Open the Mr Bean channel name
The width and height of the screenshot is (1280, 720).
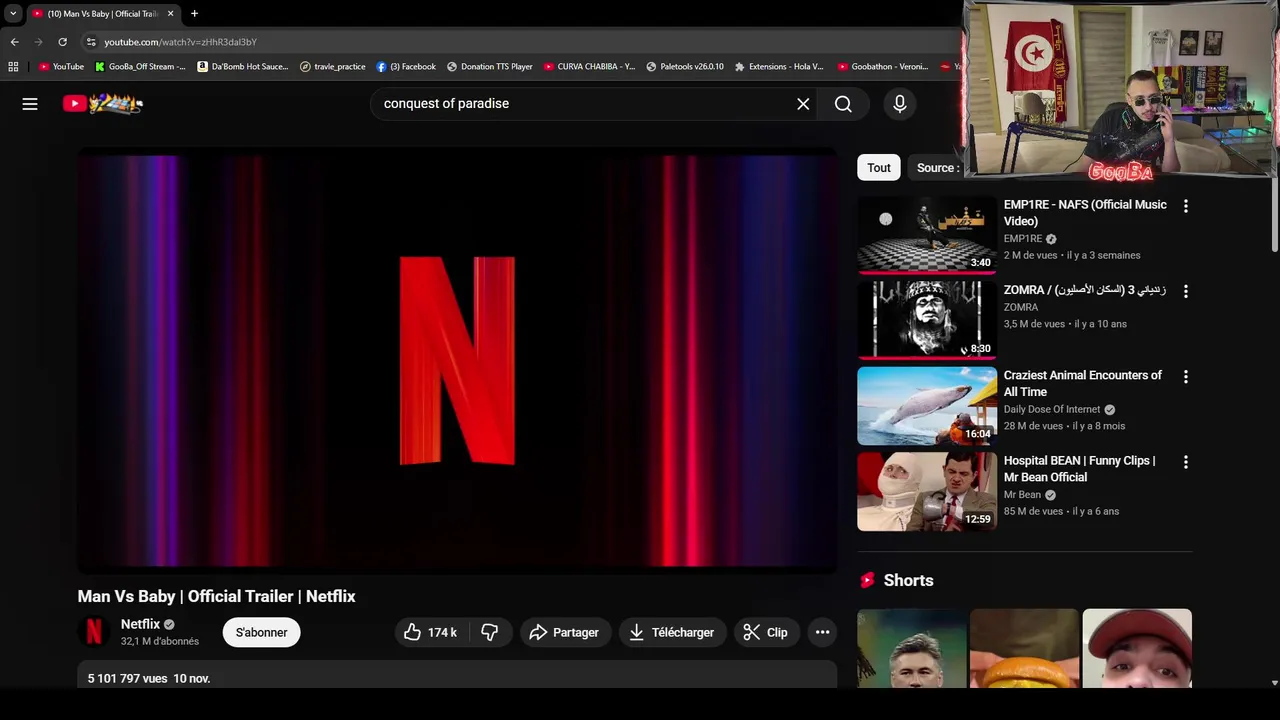point(1022,495)
